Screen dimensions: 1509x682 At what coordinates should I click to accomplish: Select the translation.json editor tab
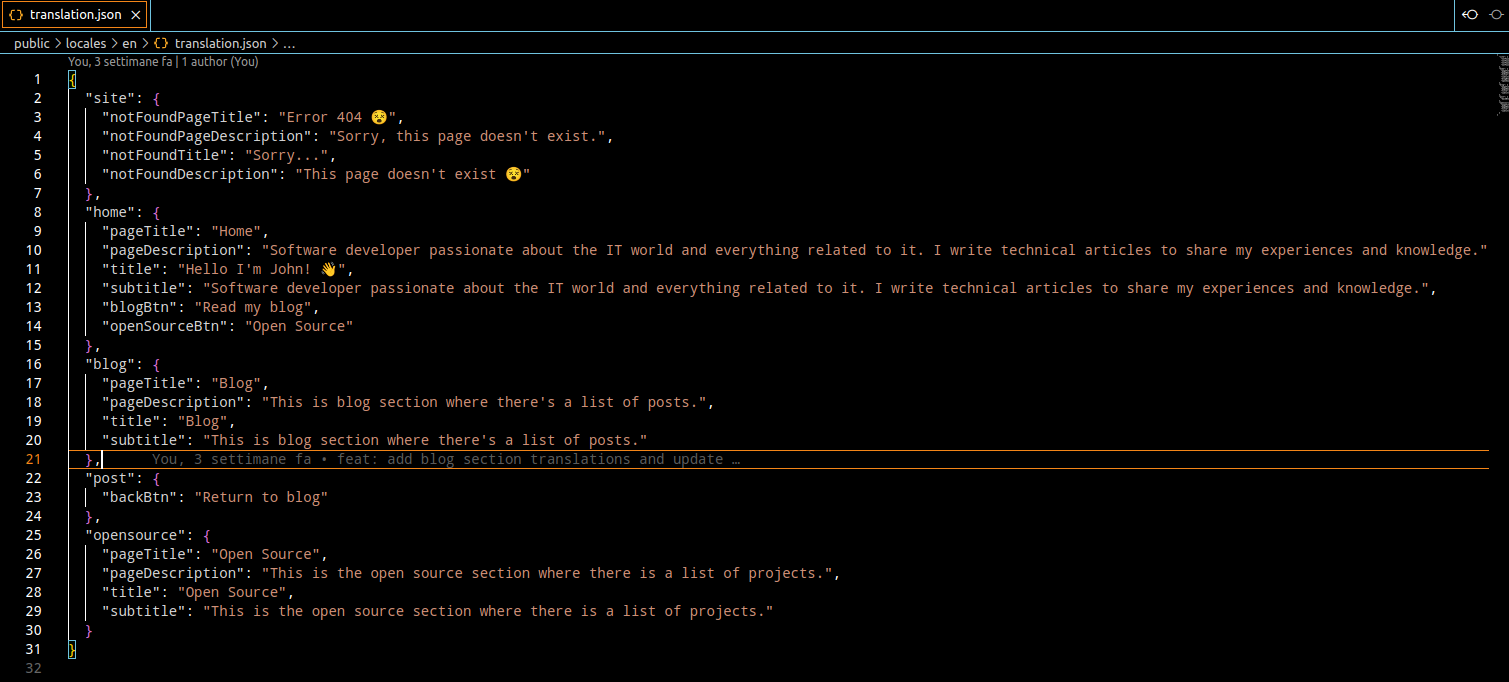[75, 15]
